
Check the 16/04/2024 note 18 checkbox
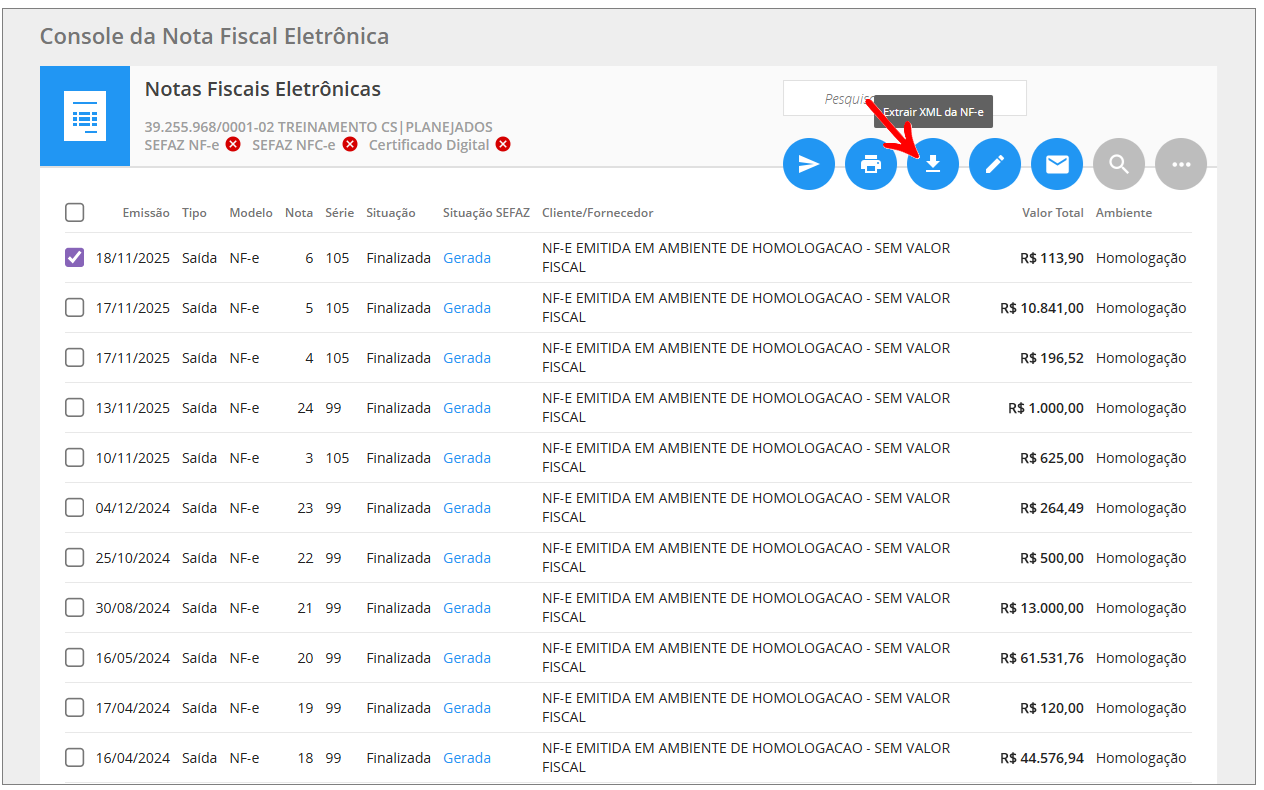pos(75,758)
